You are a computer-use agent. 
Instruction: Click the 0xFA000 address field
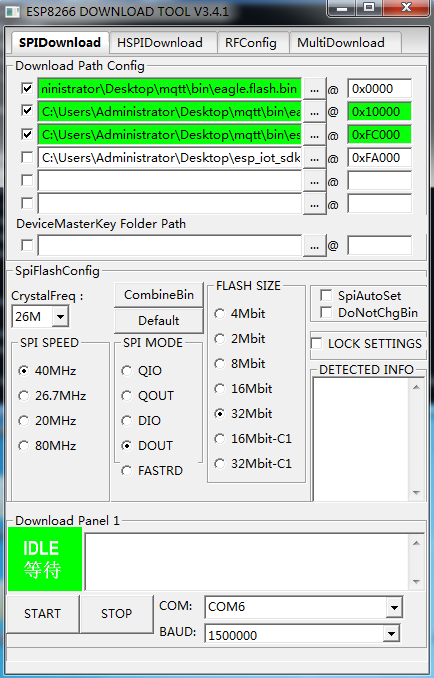coord(380,158)
